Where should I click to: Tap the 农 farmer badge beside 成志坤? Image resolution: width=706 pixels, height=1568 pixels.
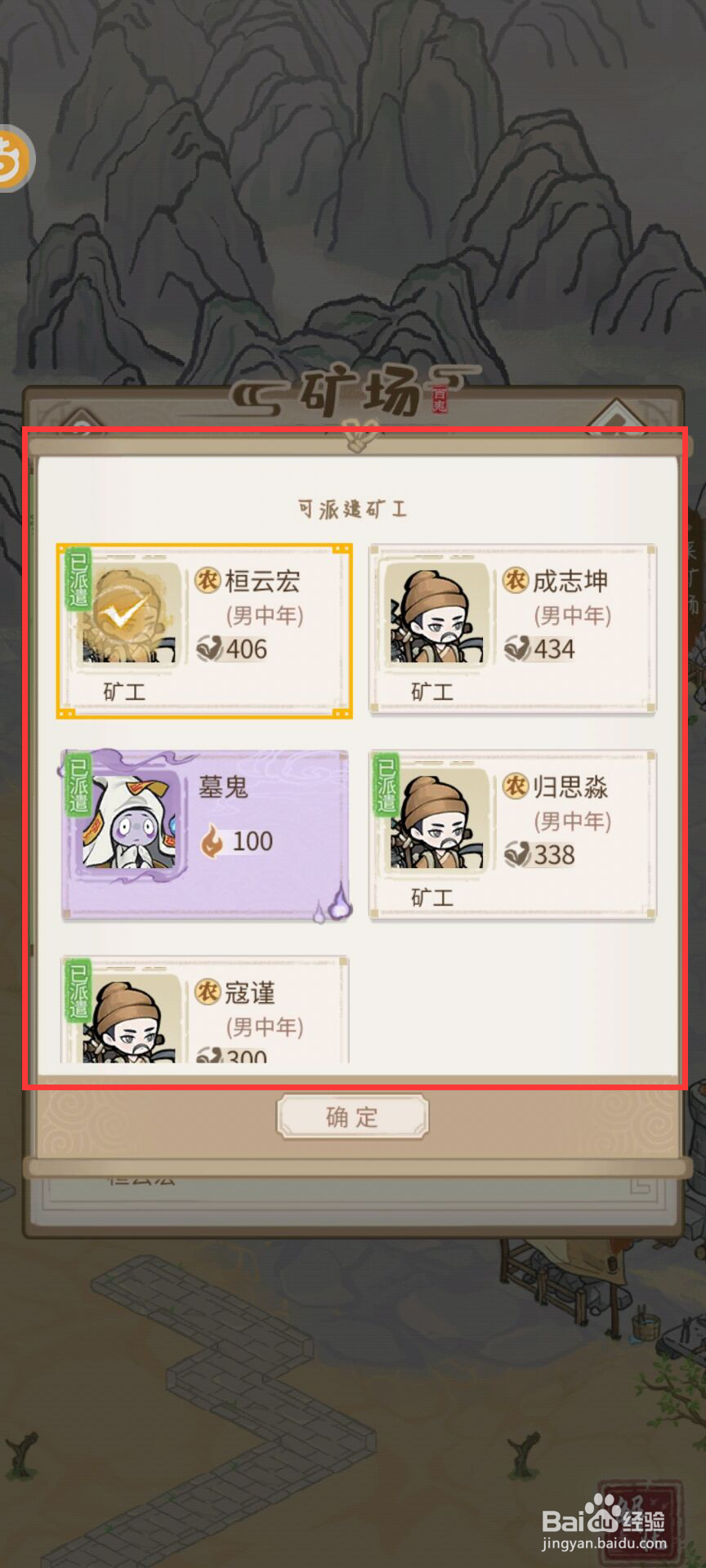click(x=515, y=581)
